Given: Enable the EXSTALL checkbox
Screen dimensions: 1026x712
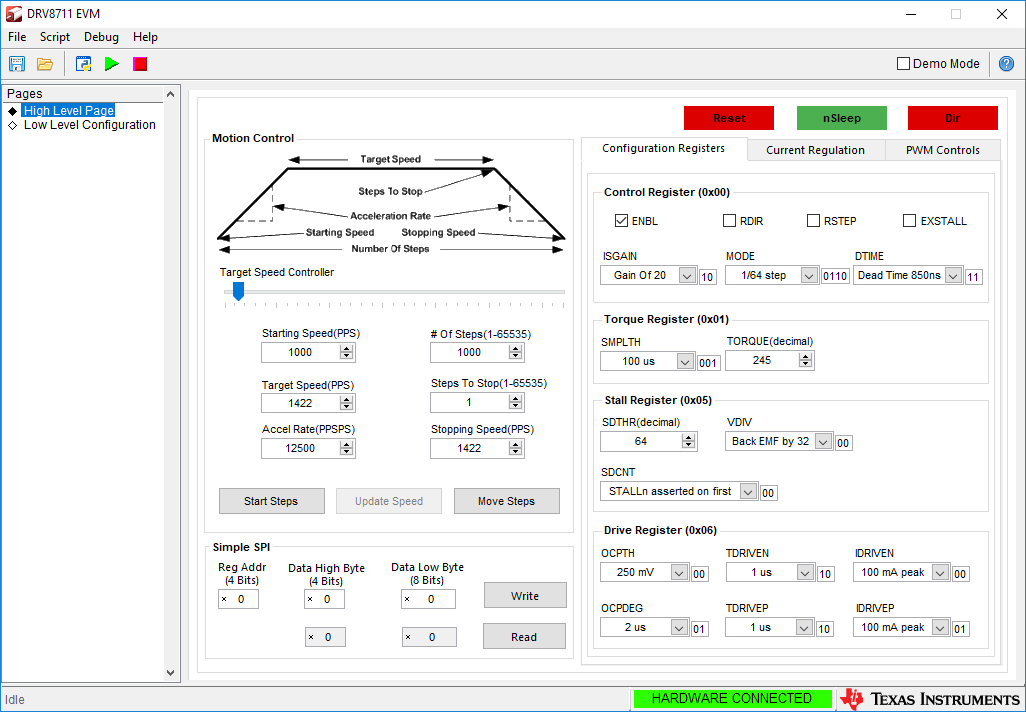Looking at the screenshot, I should pyautogui.click(x=910, y=221).
